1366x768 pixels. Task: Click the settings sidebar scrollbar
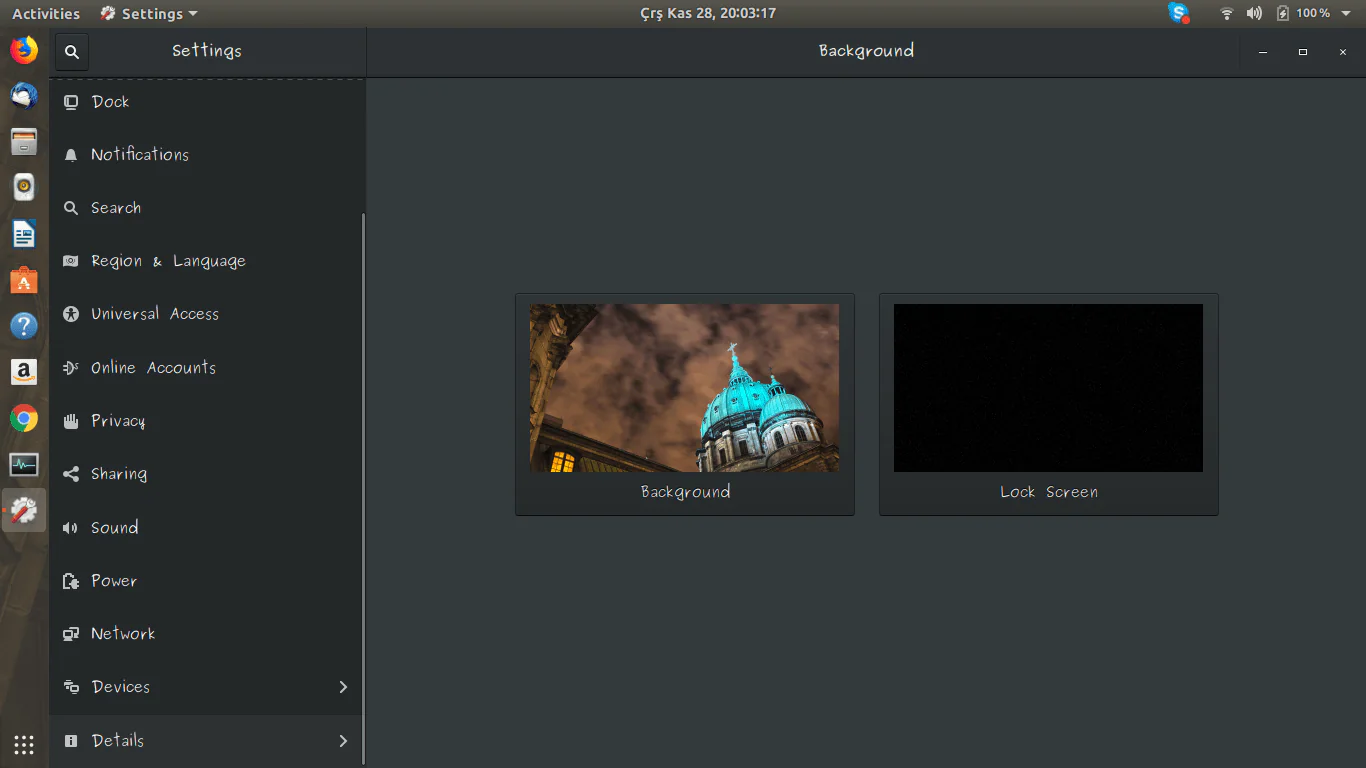pos(363,488)
